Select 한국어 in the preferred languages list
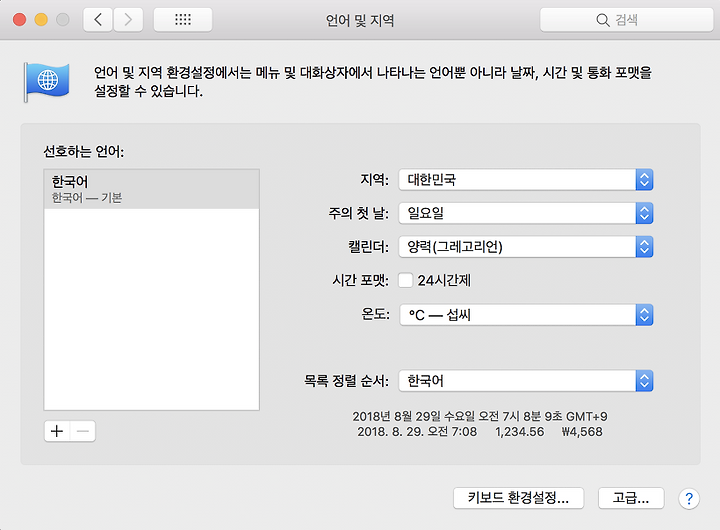 tap(152, 189)
